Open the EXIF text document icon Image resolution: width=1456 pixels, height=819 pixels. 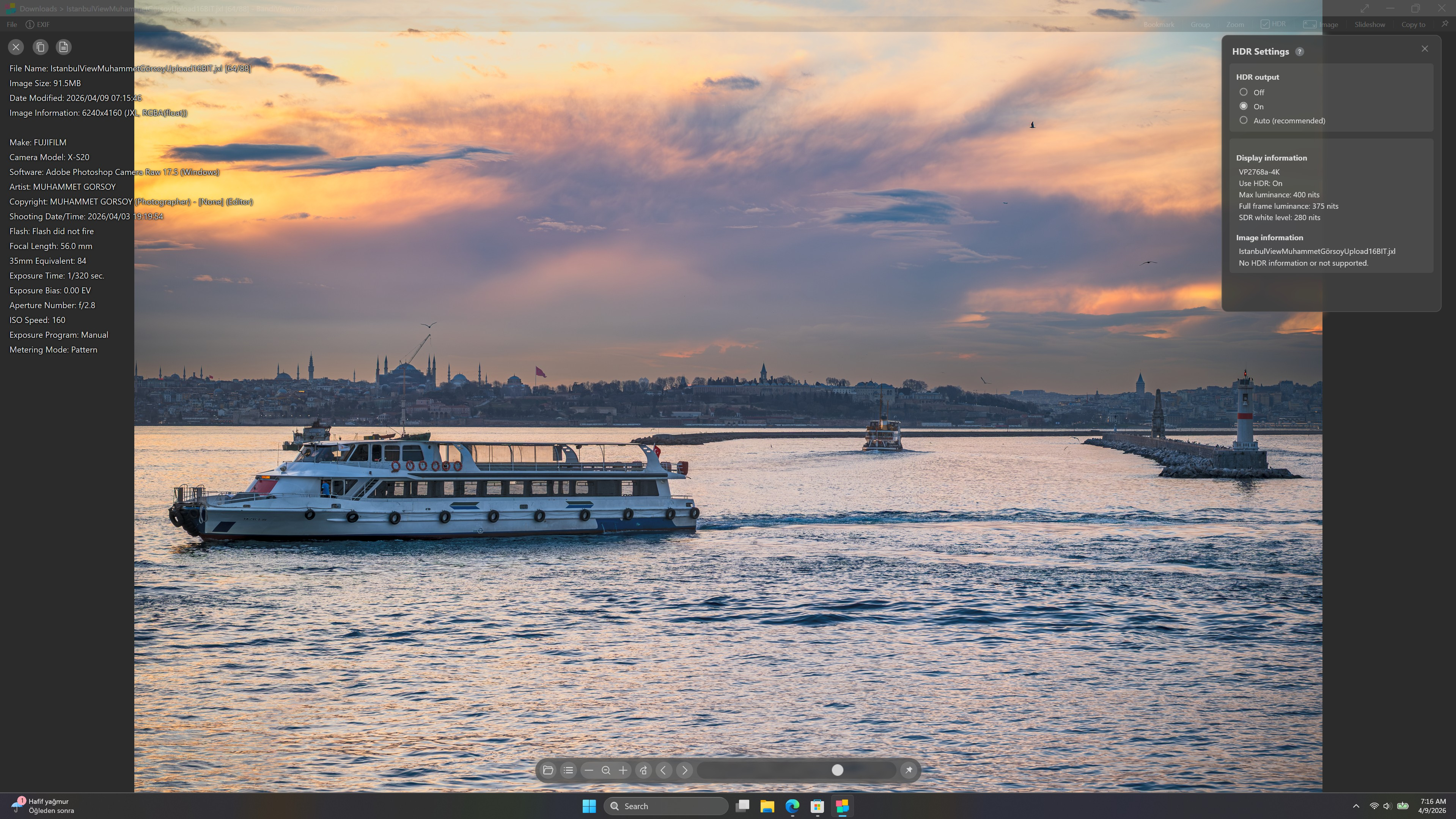(63, 47)
